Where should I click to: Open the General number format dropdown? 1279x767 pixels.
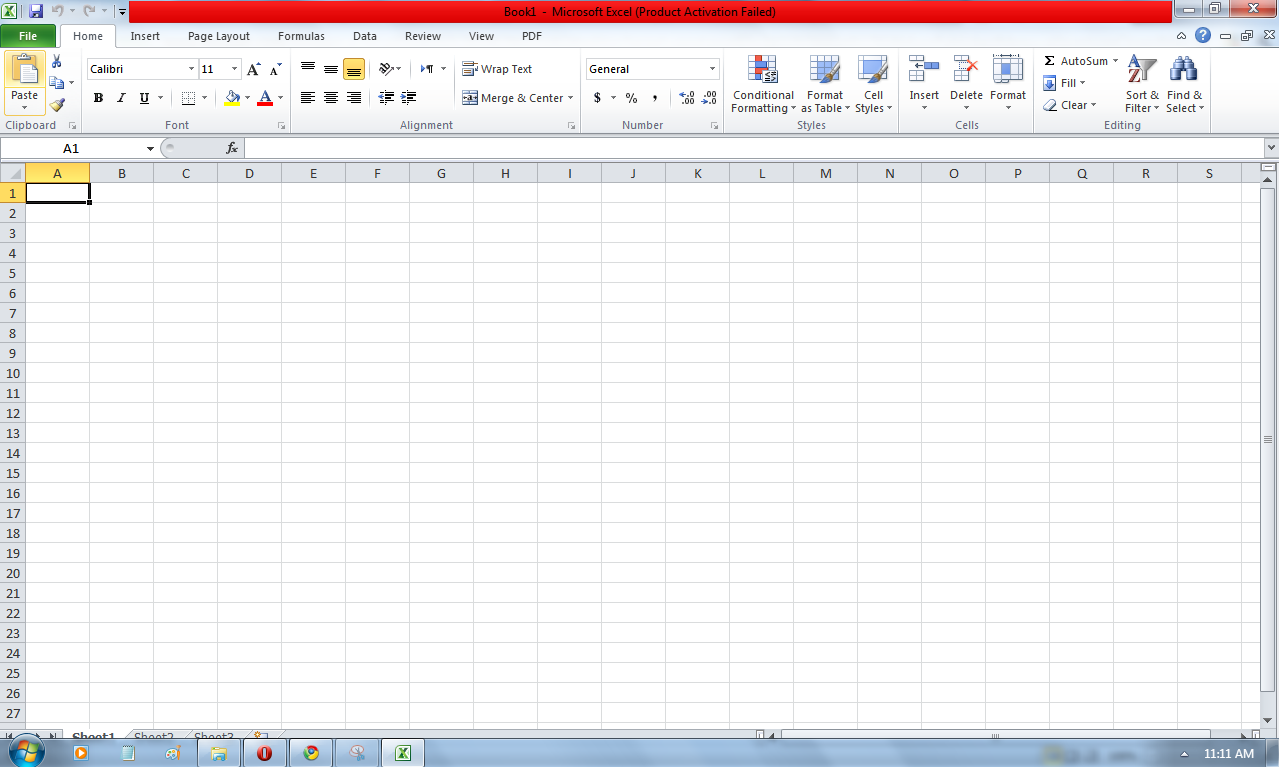[713, 69]
